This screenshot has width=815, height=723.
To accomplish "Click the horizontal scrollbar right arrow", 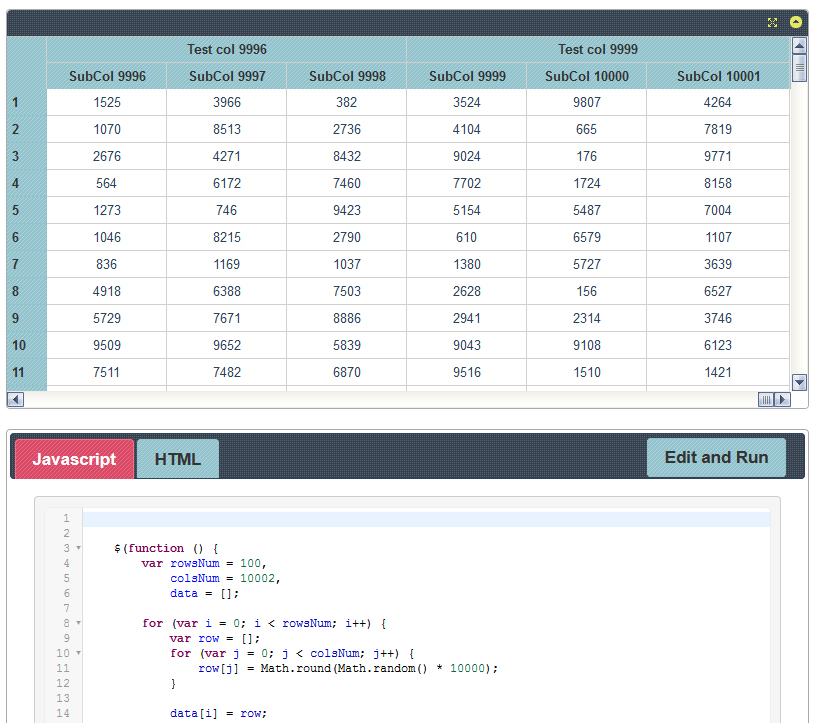I will tap(782, 399).
